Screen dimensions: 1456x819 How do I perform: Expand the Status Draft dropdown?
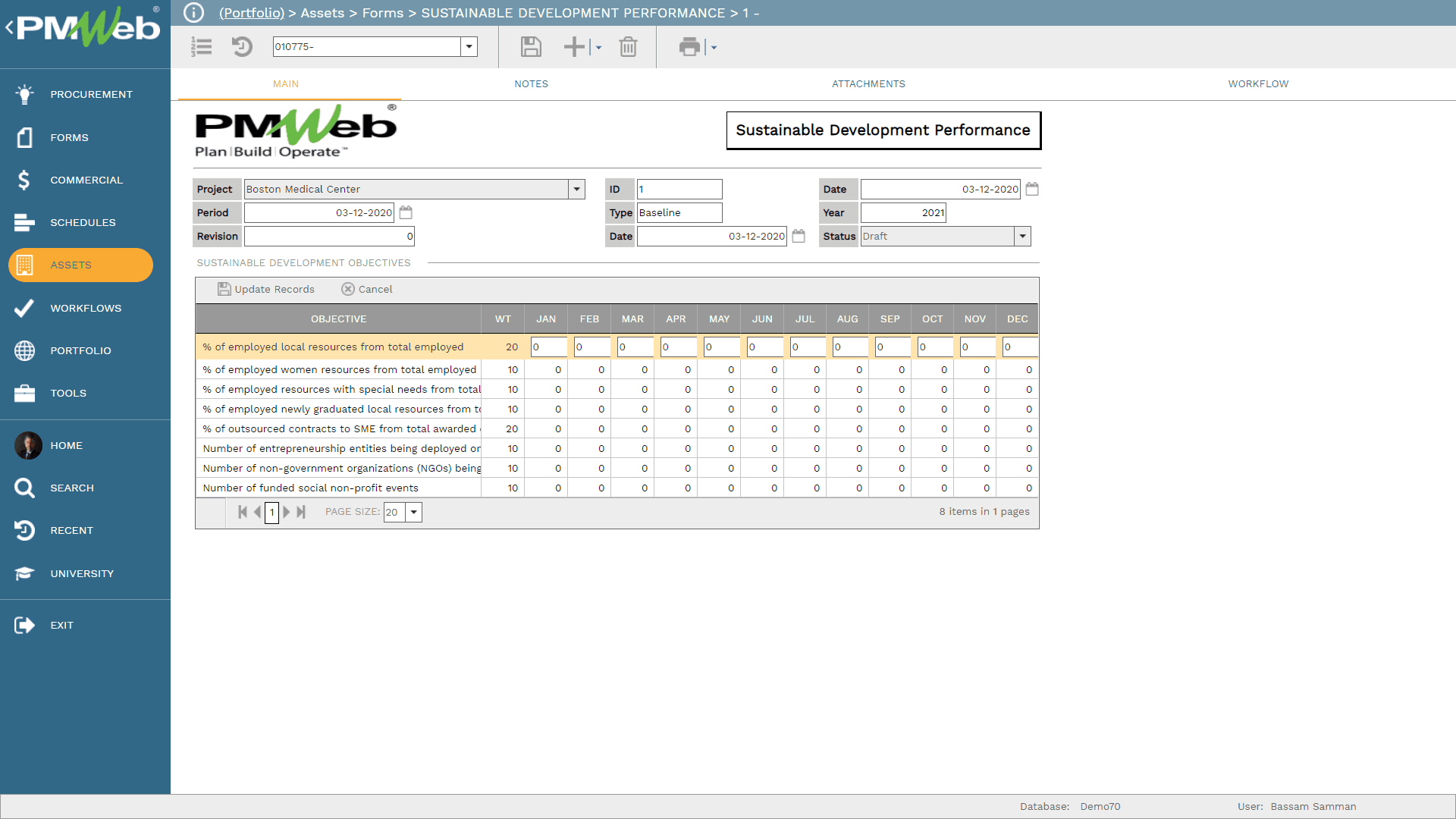click(x=1022, y=237)
